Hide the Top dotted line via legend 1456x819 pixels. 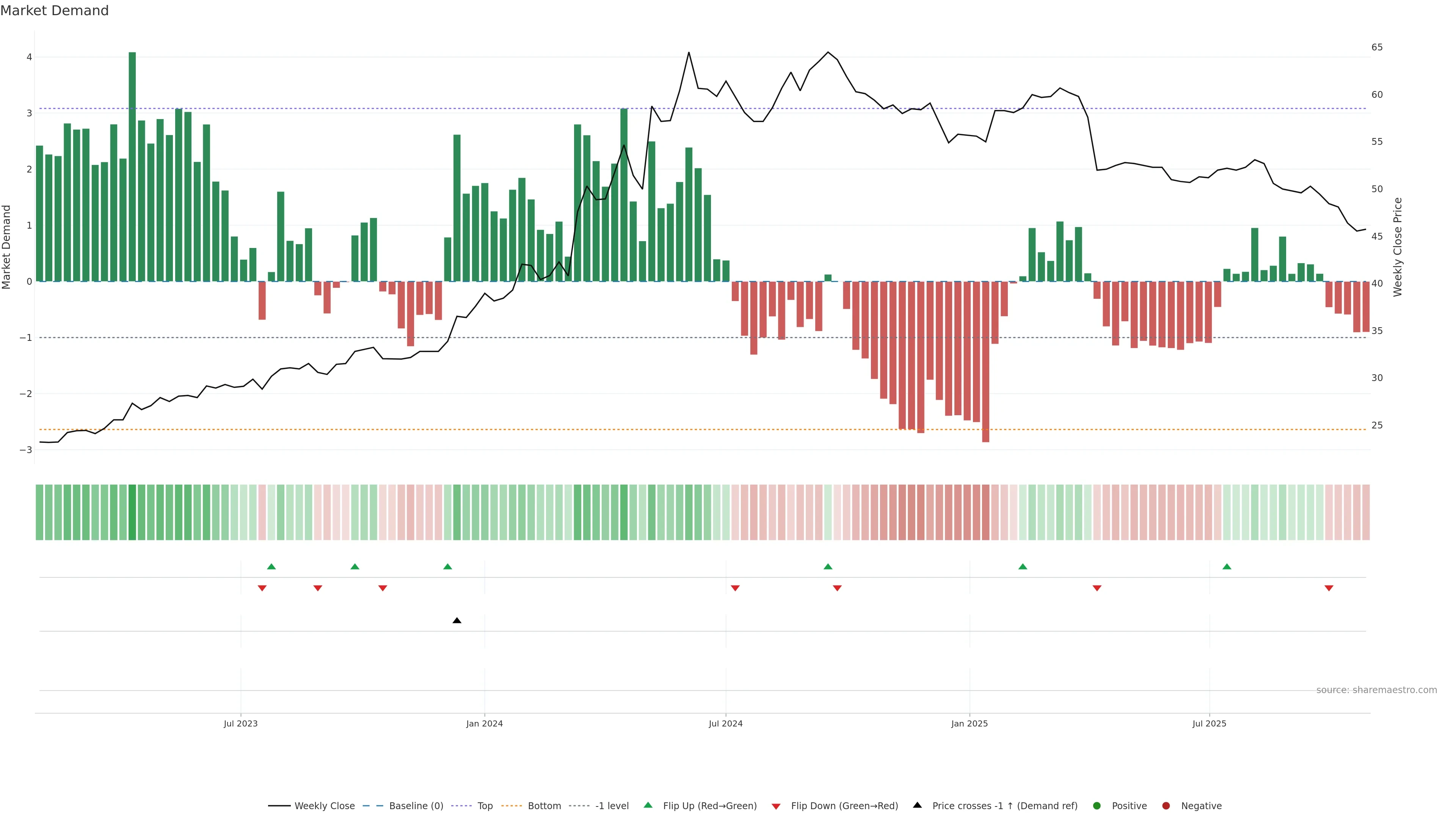(x=485, y=806)
